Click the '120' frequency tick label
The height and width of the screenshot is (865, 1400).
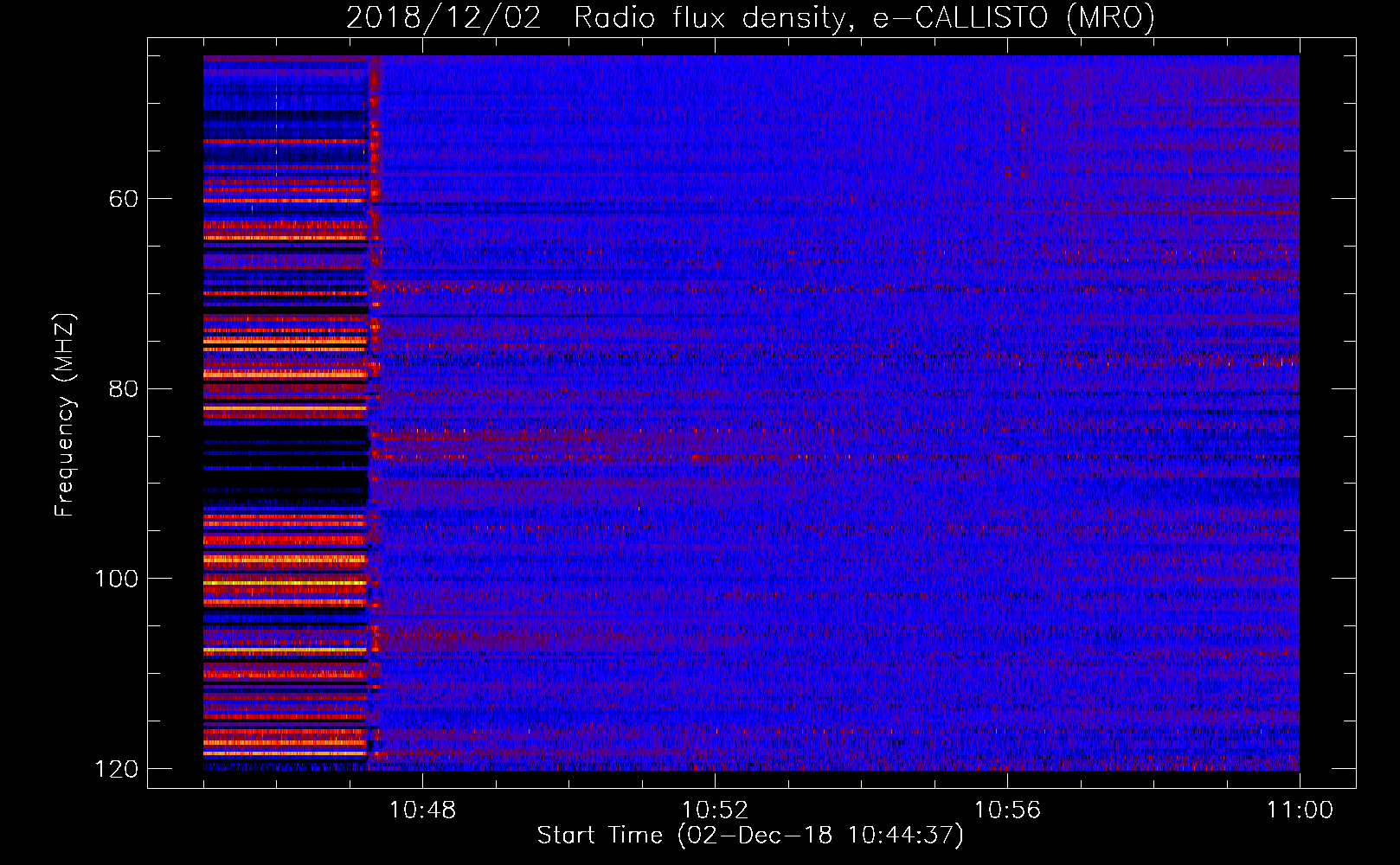click(117, 769)
